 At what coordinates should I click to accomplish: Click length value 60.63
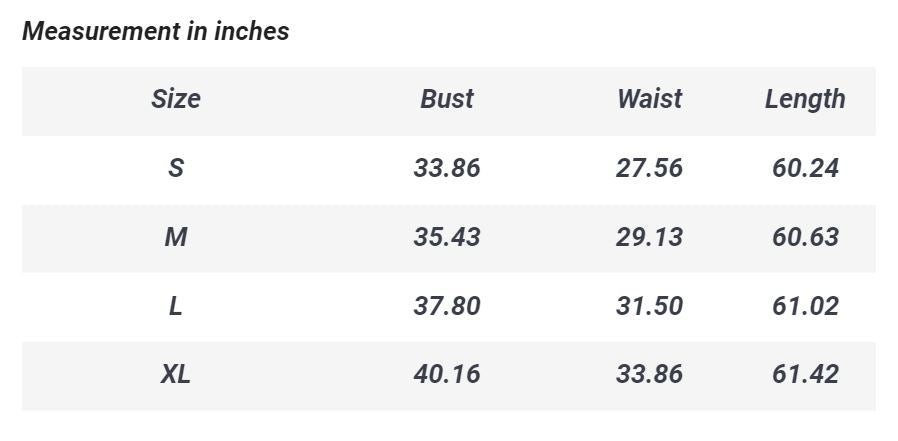point(805,237)
